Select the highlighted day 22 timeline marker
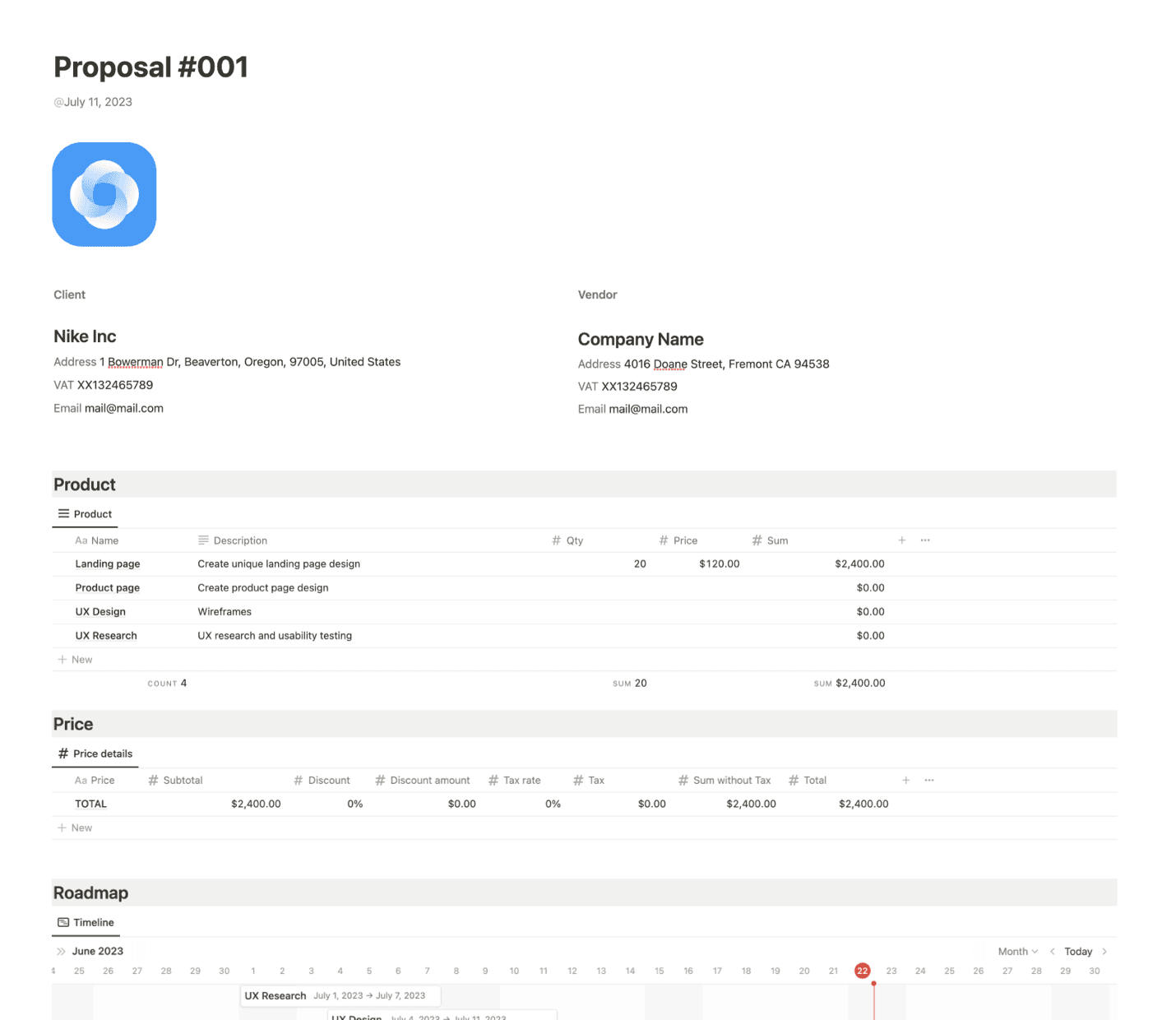 [862, 971]
